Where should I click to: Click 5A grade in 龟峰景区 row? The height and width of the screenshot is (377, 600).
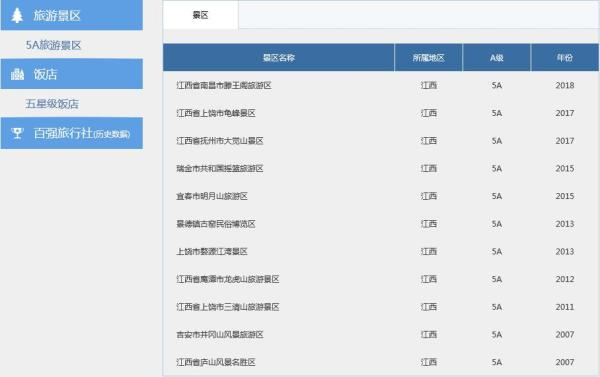pos(497,113)
